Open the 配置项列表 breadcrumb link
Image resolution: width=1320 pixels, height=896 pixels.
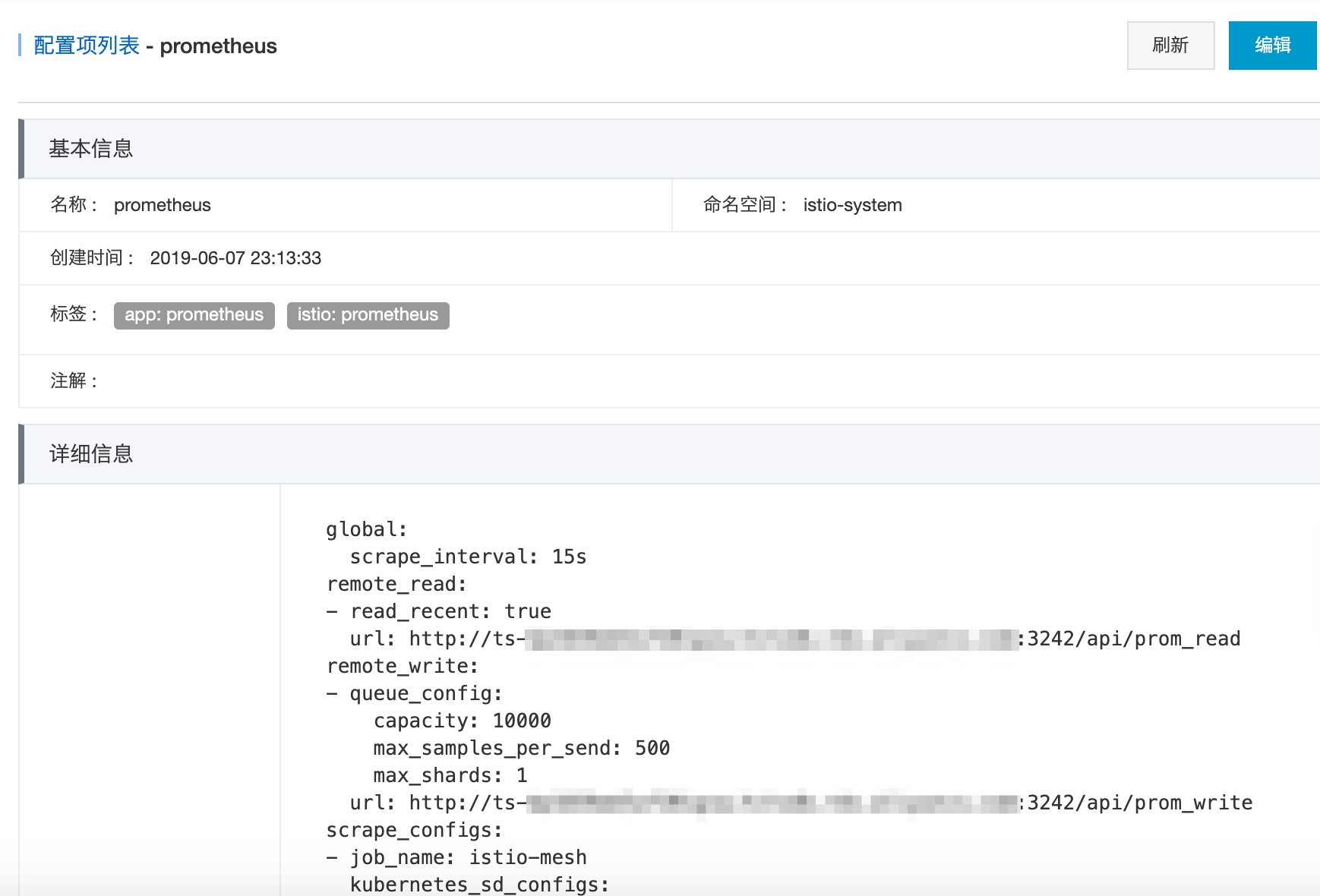[87, 46]
